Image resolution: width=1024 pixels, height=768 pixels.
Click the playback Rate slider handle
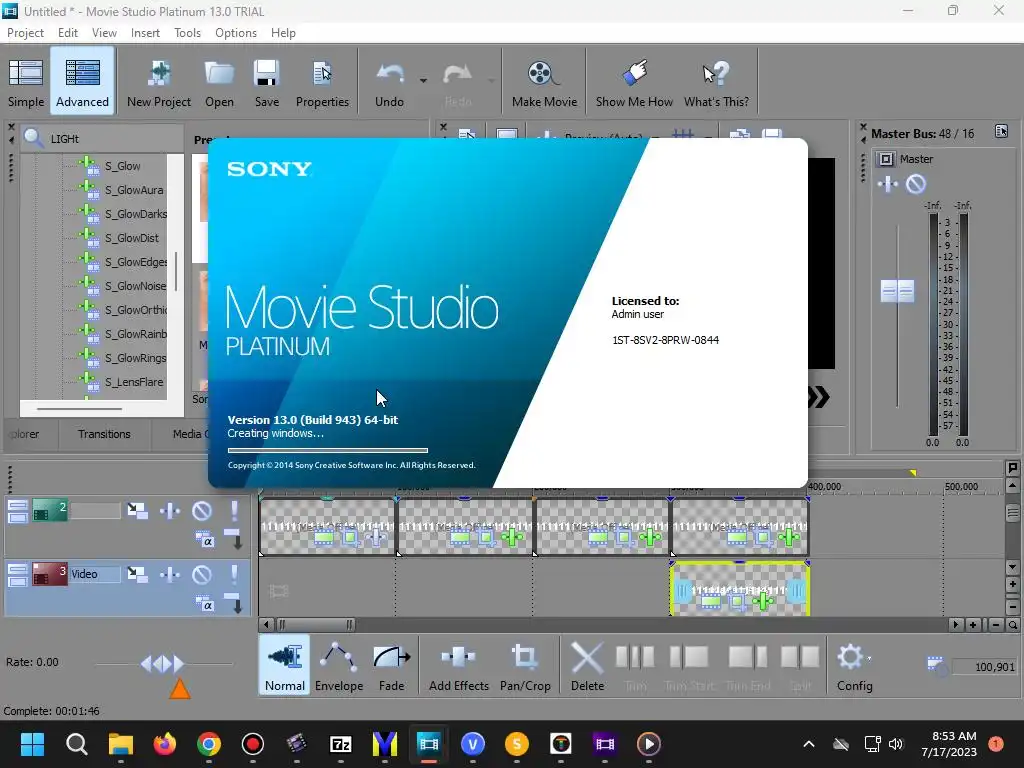pyautogui.click(x=162, y=664)
